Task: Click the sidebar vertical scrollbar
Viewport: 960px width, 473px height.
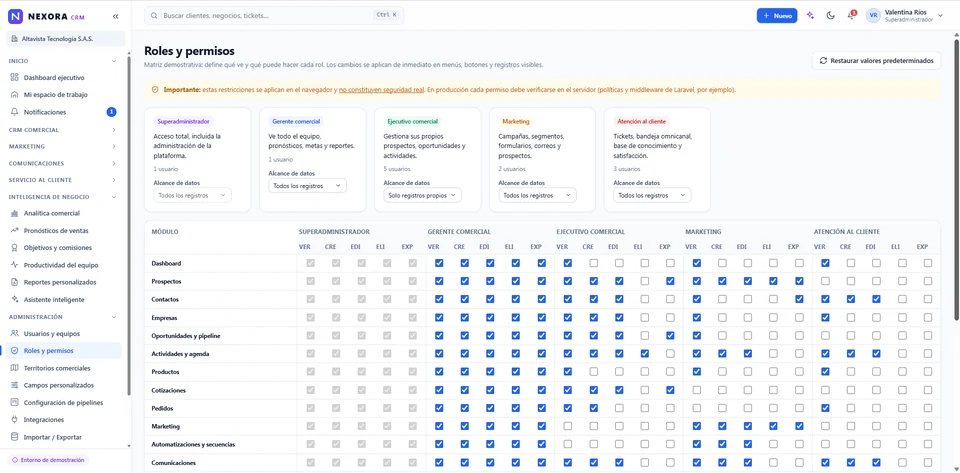Action: [x=129, y=225]
